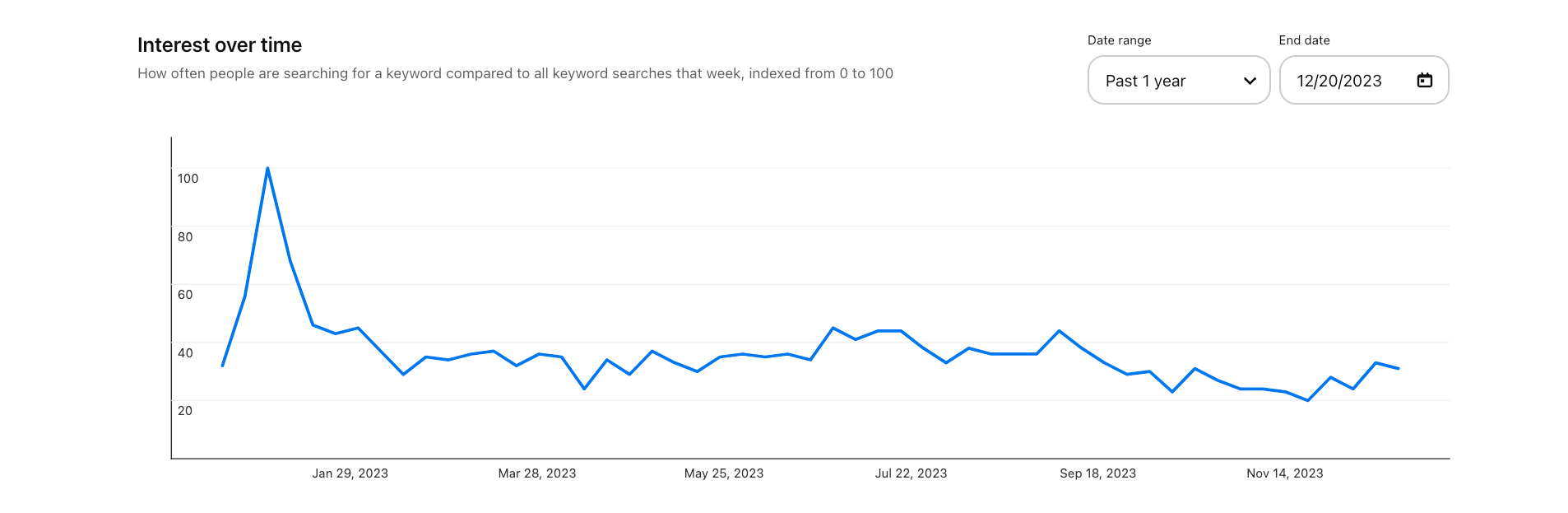This screenshot has width=1568, height=513.
Task: Select the Sep 18, 2023 axis label
Action: click(1097, 473)
